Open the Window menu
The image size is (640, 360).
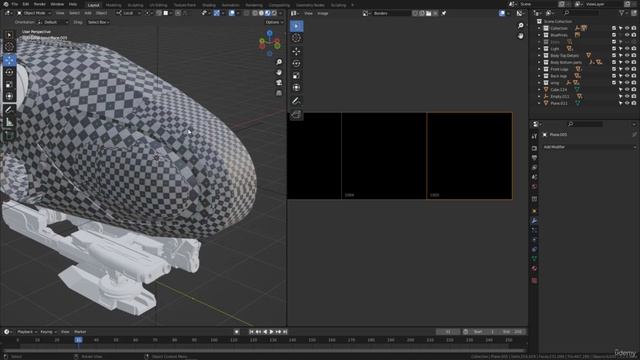pos(57,4)
